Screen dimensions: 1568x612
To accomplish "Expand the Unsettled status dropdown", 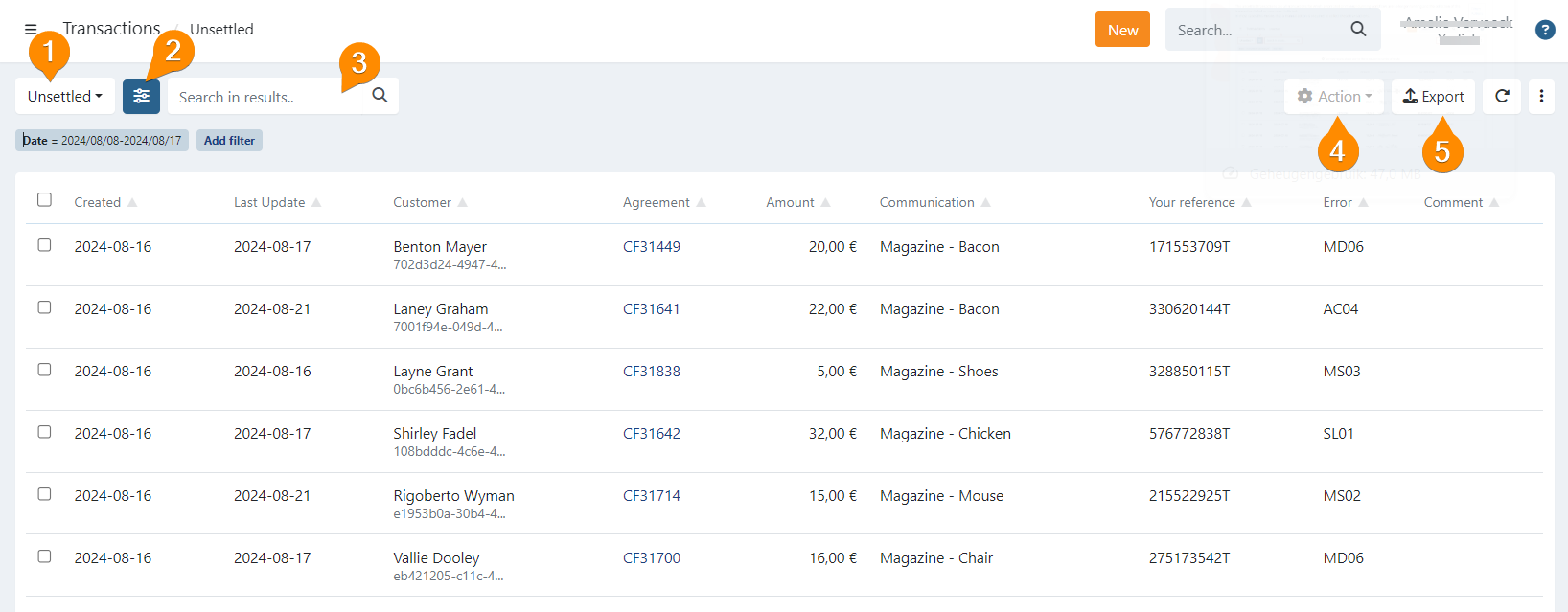I will pyautogui.click(x=65, y=97).
